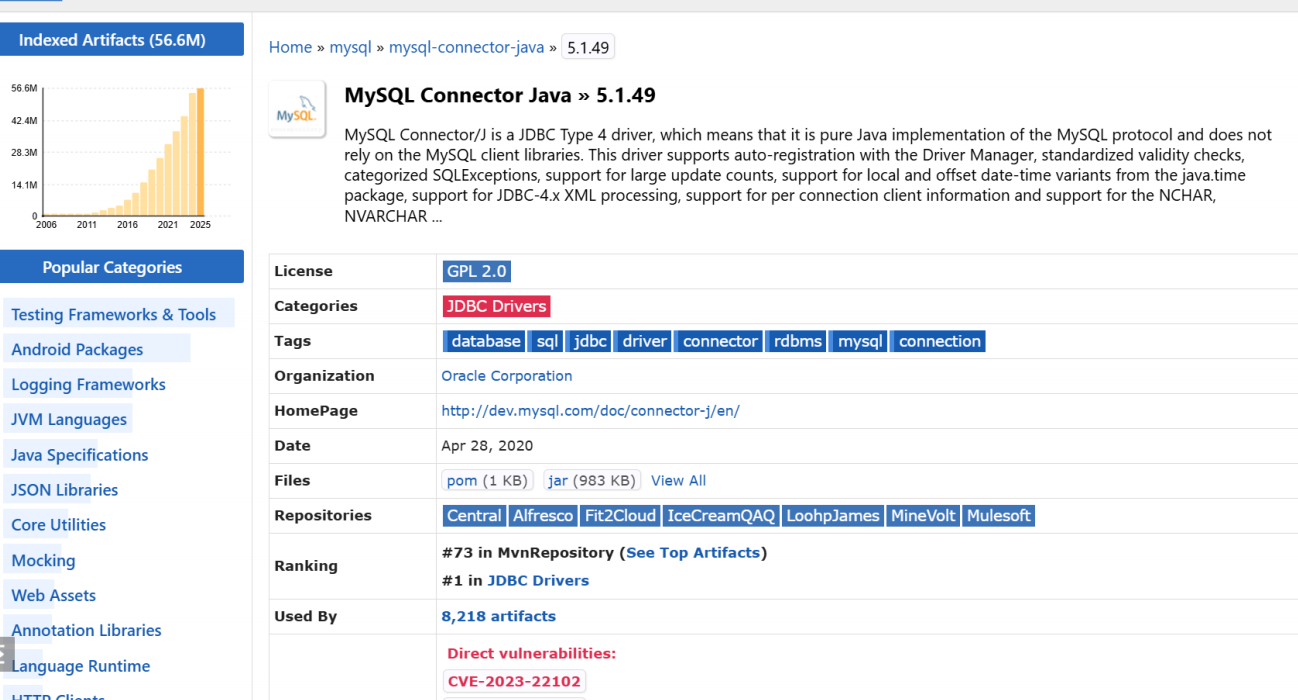Click the View All files link
The width and height of the screenshot is (1298, 700).
pos(678,481)
